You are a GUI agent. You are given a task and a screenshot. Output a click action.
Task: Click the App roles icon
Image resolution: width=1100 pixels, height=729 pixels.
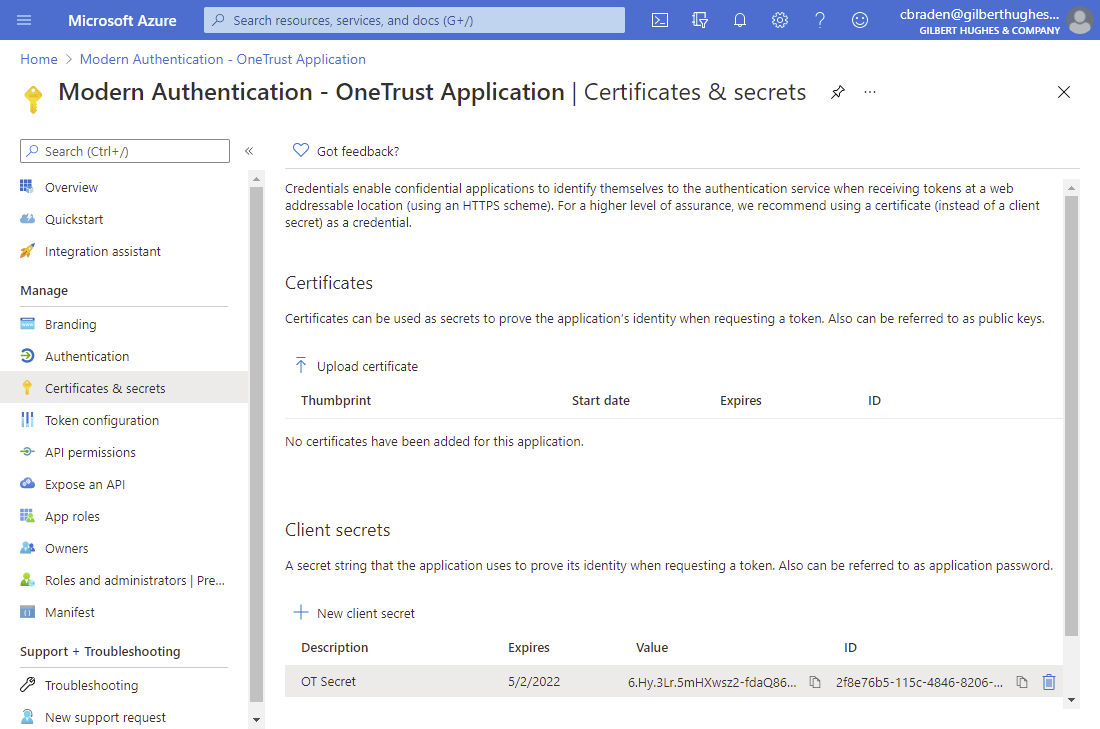(27, 516)
